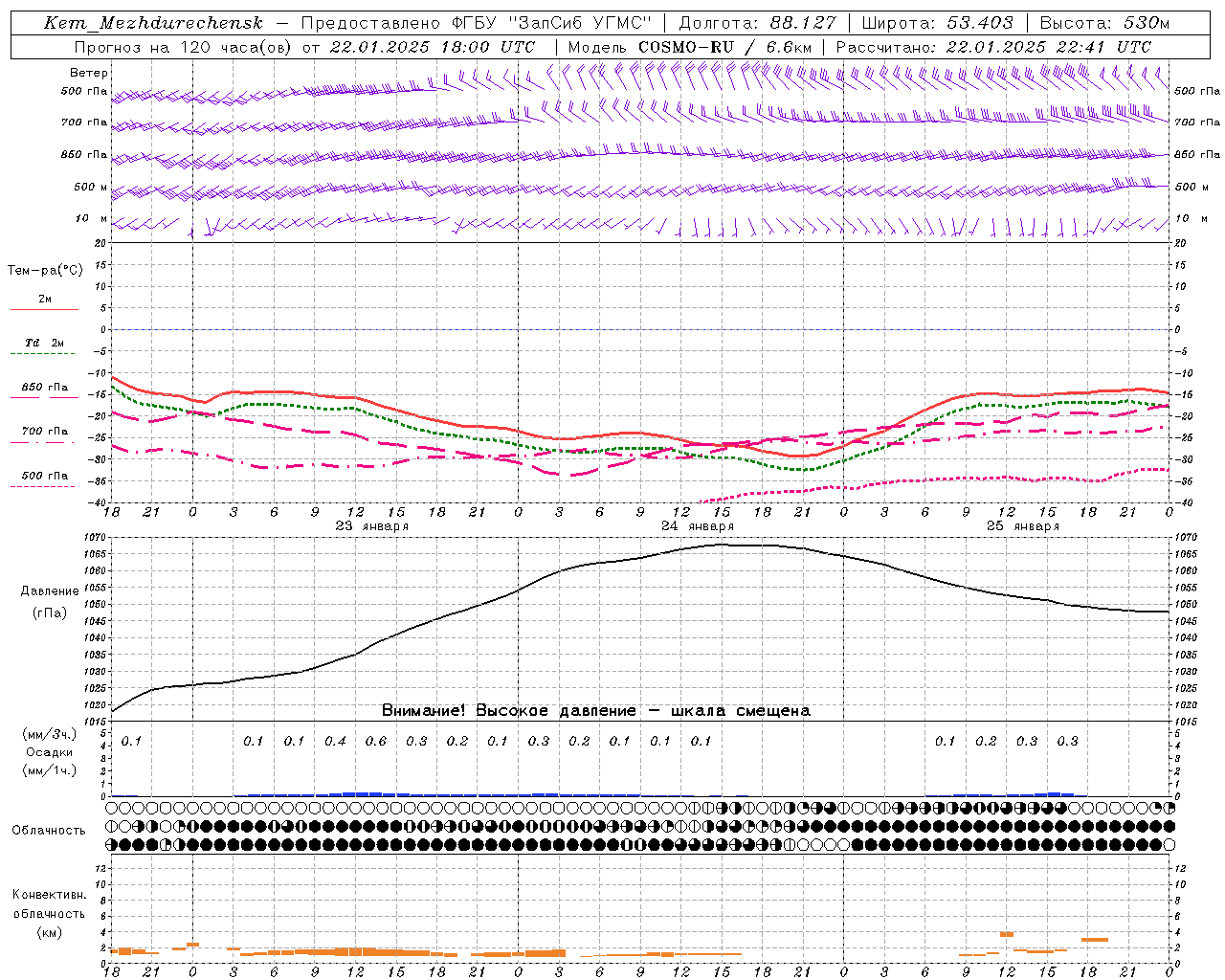The height and width of the screenshot is (980, 1225).
Task: Click the model name COSMO-RU / 6.6км
Action: click(x=724, y=46)
